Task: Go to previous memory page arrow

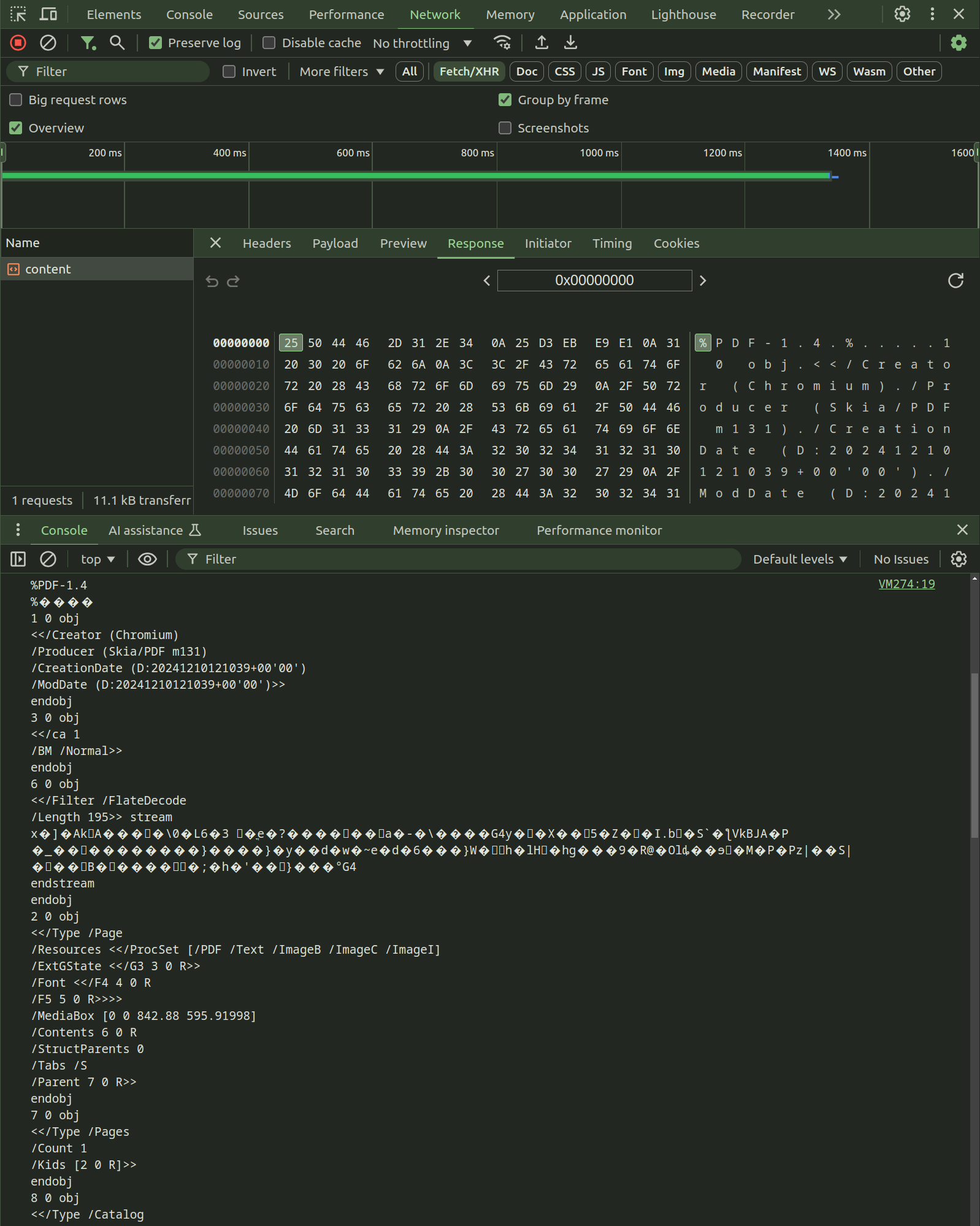Action: pyautogui.click(x=487, y=280)
